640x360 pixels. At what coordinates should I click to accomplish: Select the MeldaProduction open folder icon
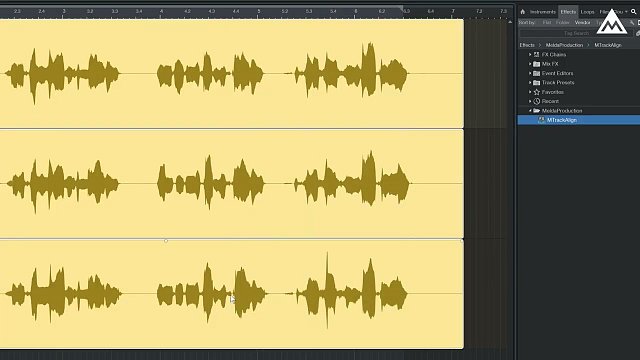[537, 111]
